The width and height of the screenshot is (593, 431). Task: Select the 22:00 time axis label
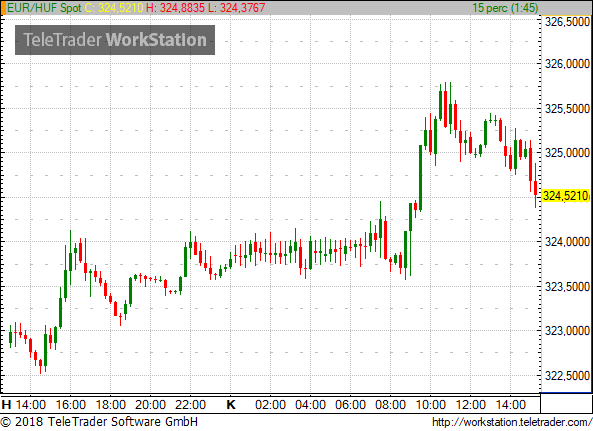[190, 405]
